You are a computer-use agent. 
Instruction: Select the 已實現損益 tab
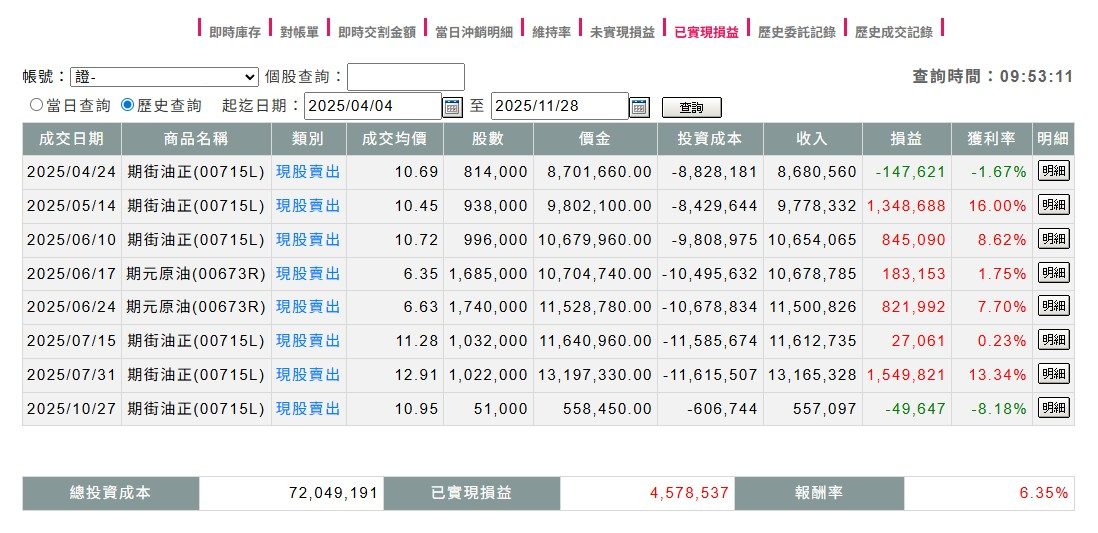pyautogui.click(x=706, y=32)
